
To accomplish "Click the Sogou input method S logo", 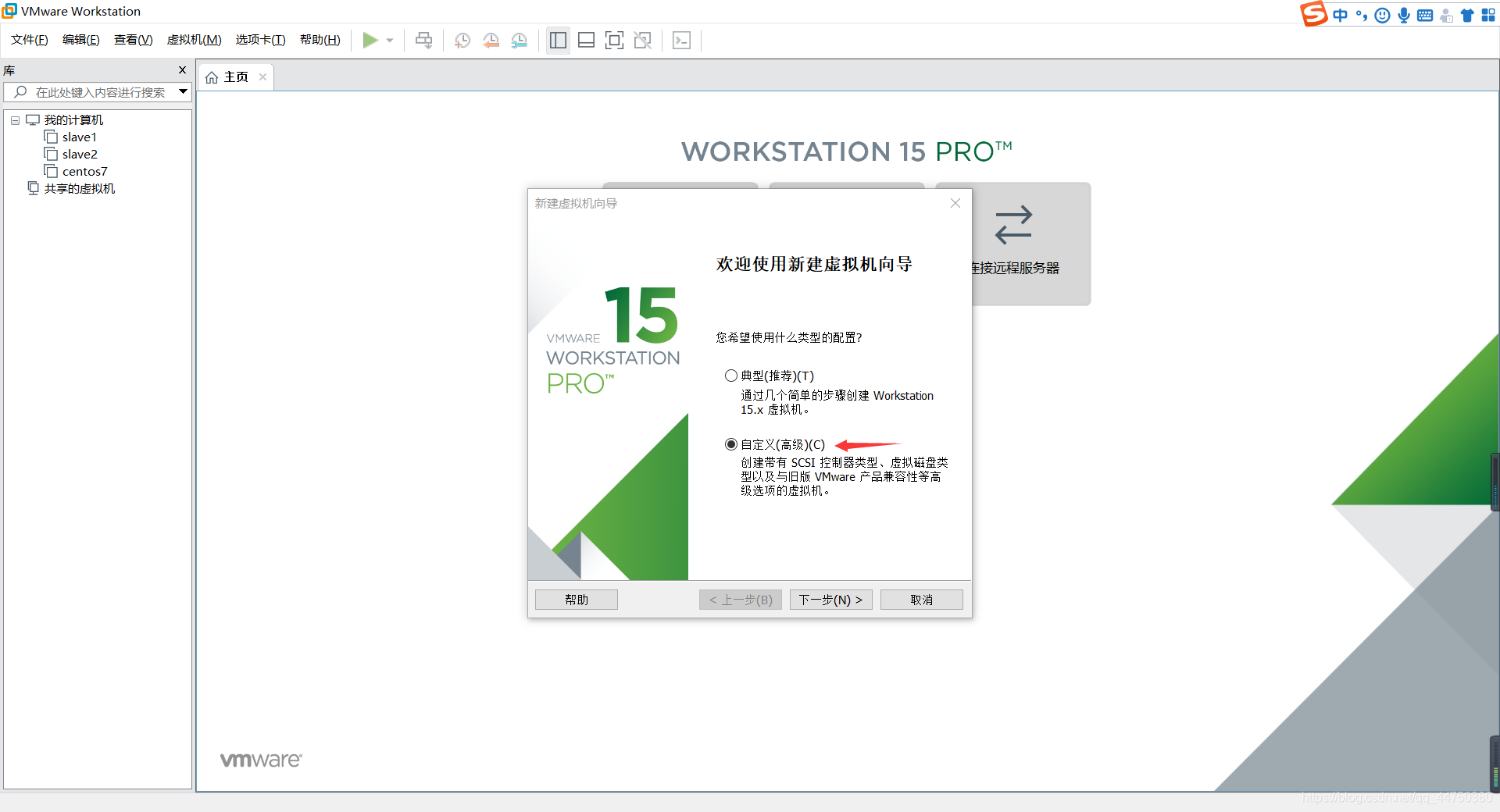I will [1313, 14].
